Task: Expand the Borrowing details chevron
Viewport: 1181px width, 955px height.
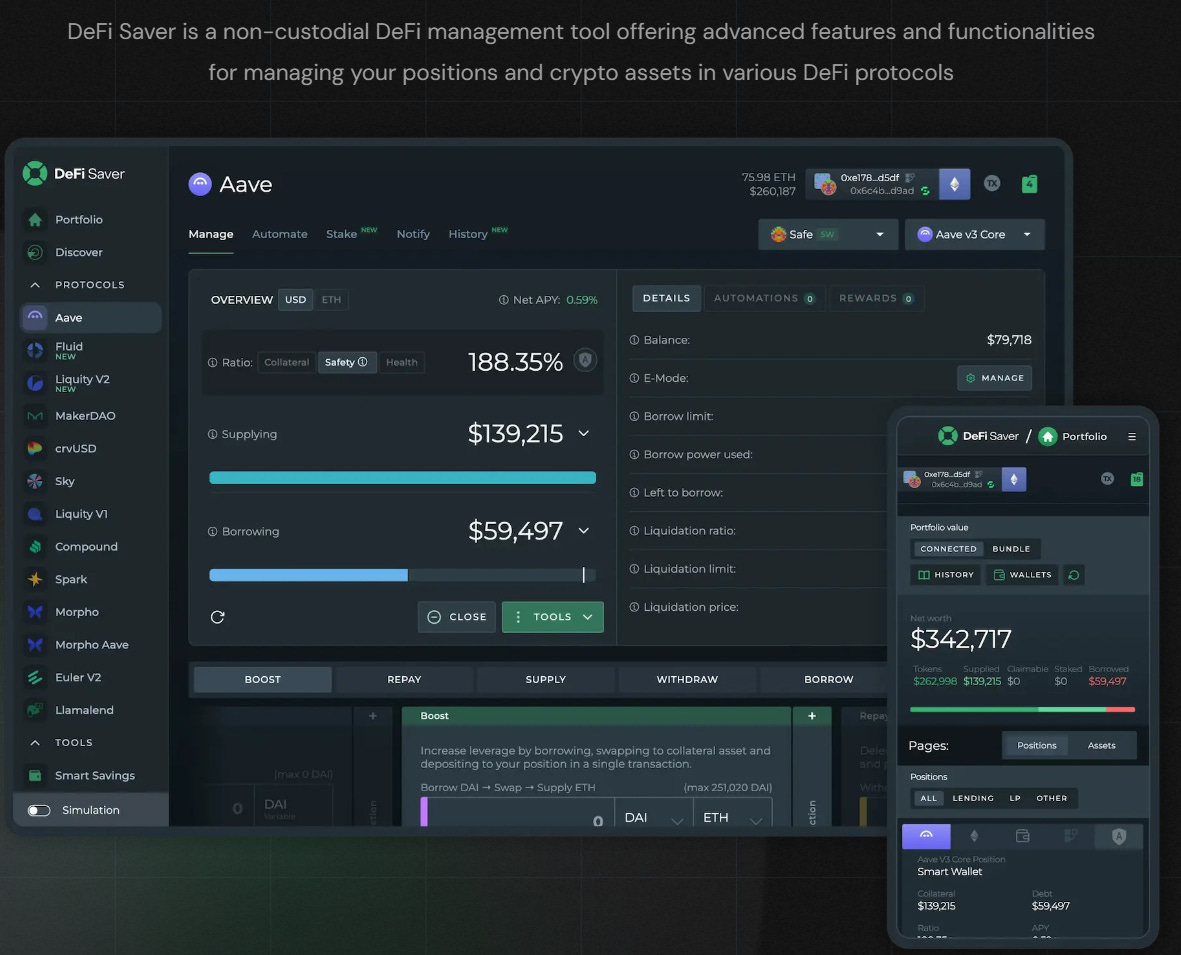Action: 584,530
